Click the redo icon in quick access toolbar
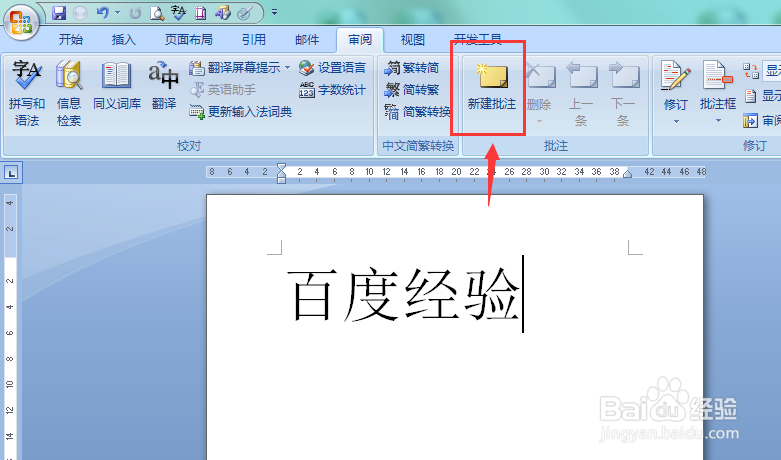The width and height of the screenshot is (781, 460). [x=135, y=13]
